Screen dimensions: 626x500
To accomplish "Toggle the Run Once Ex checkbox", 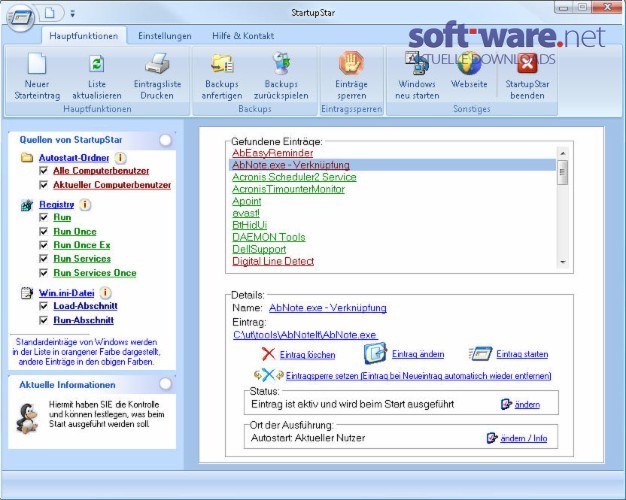I will [x=44, y=245].
